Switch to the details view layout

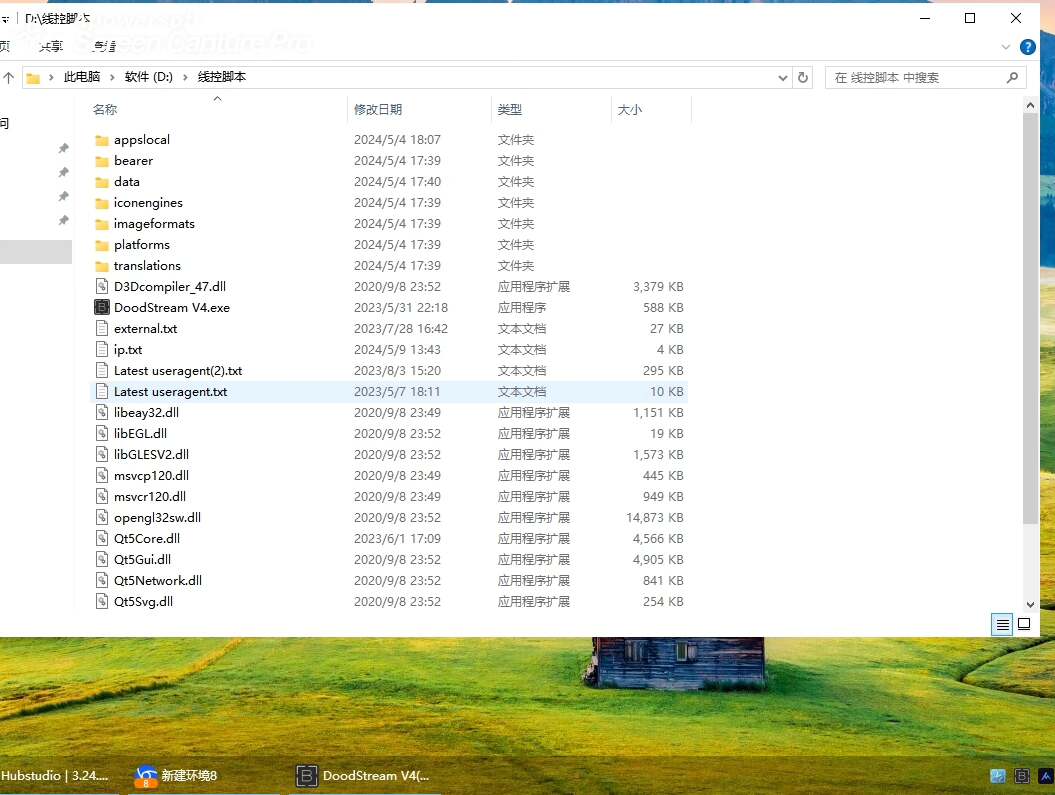click(x=1002, y=625)
